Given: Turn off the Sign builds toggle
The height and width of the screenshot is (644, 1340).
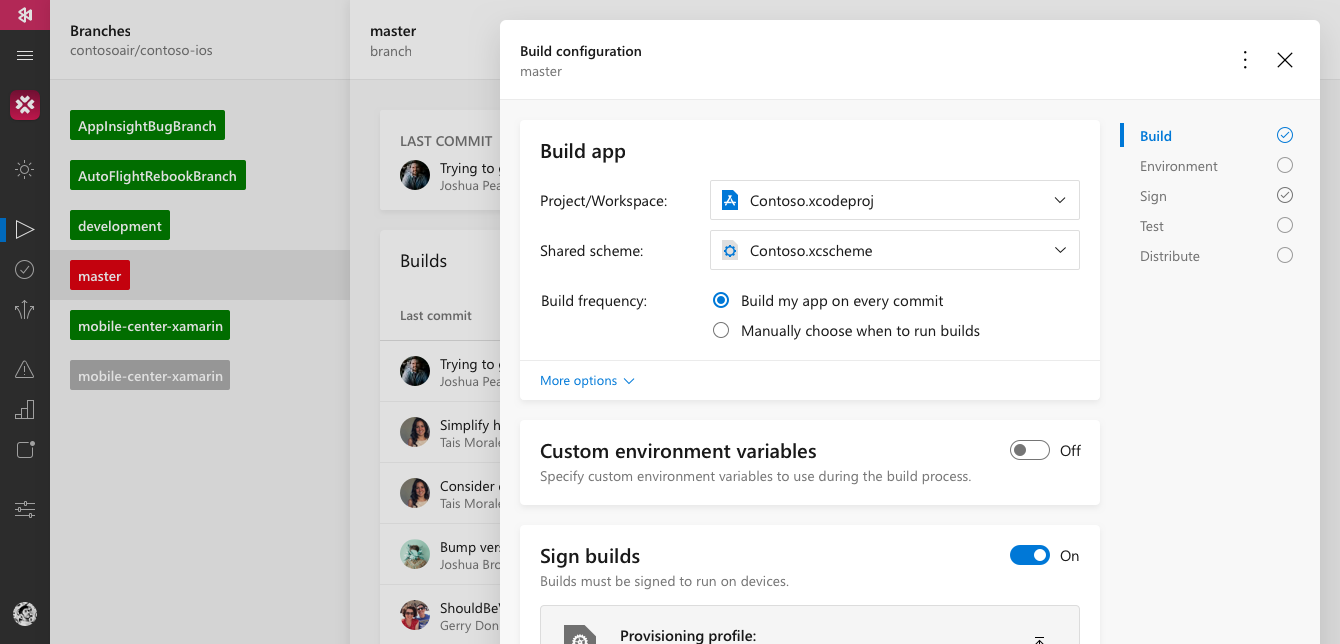Looking at the screenshot, I should coord(1029,556).
